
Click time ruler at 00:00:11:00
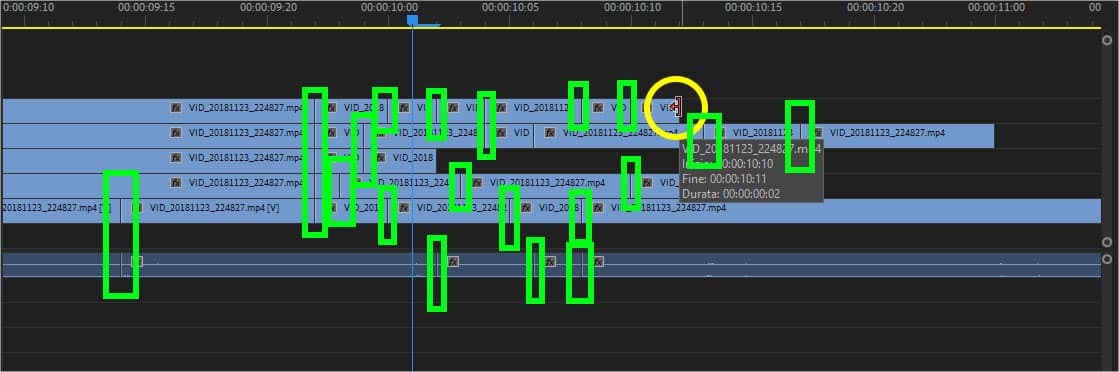(x=997, y=7)
